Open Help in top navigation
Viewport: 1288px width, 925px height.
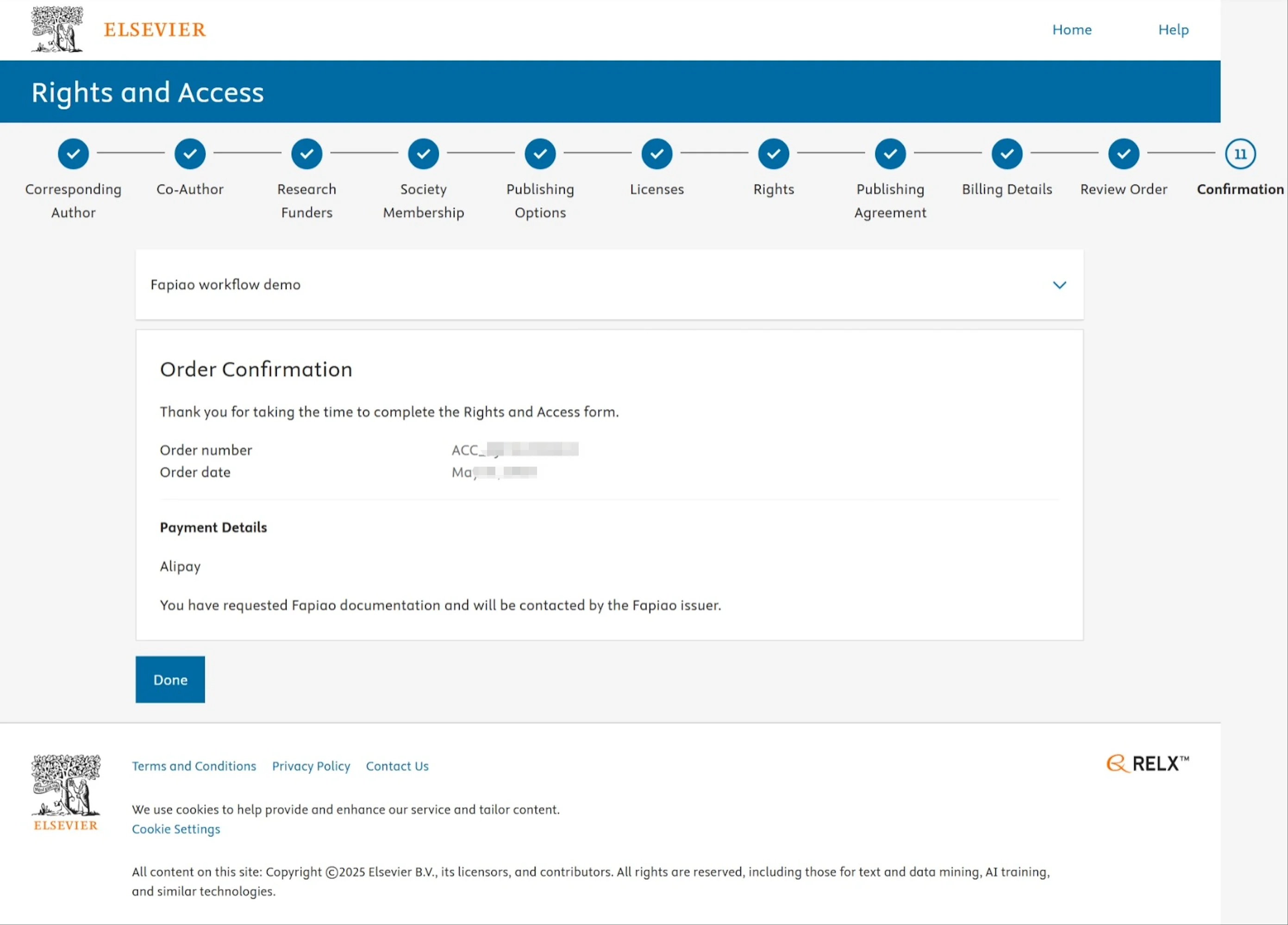[x=1173, y=30]
